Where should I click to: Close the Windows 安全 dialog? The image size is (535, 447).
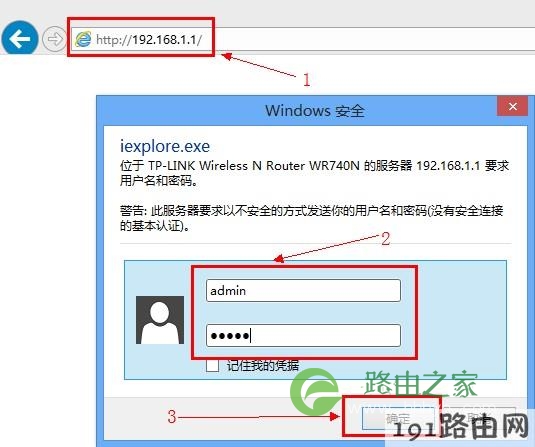coord(512,106)
